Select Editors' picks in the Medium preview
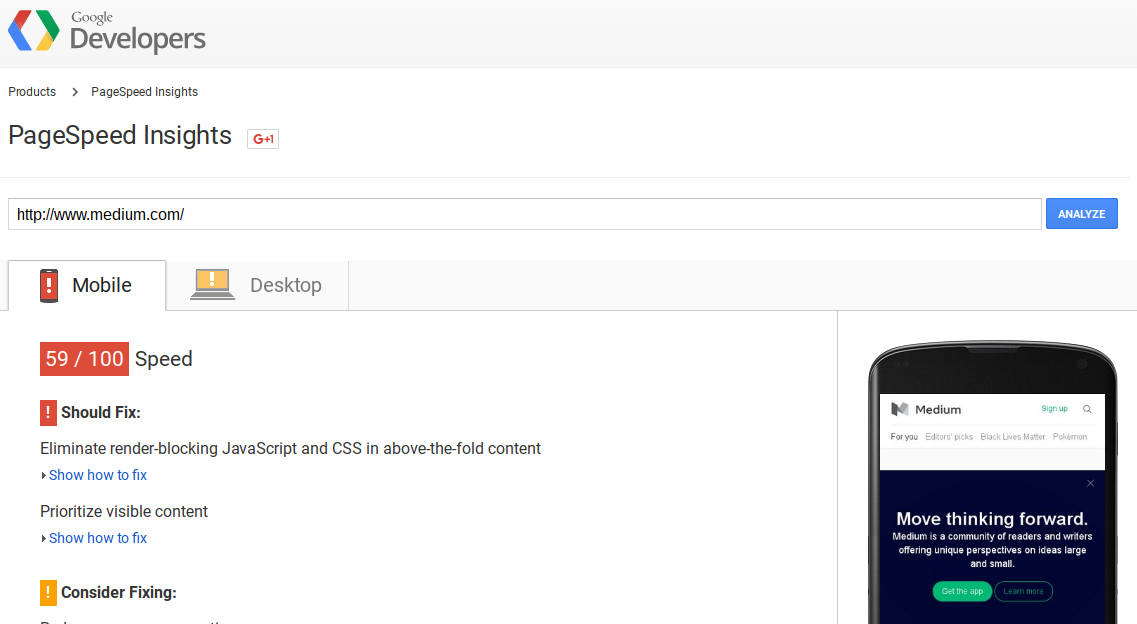The image size is (1137, 624). (948, 437)
